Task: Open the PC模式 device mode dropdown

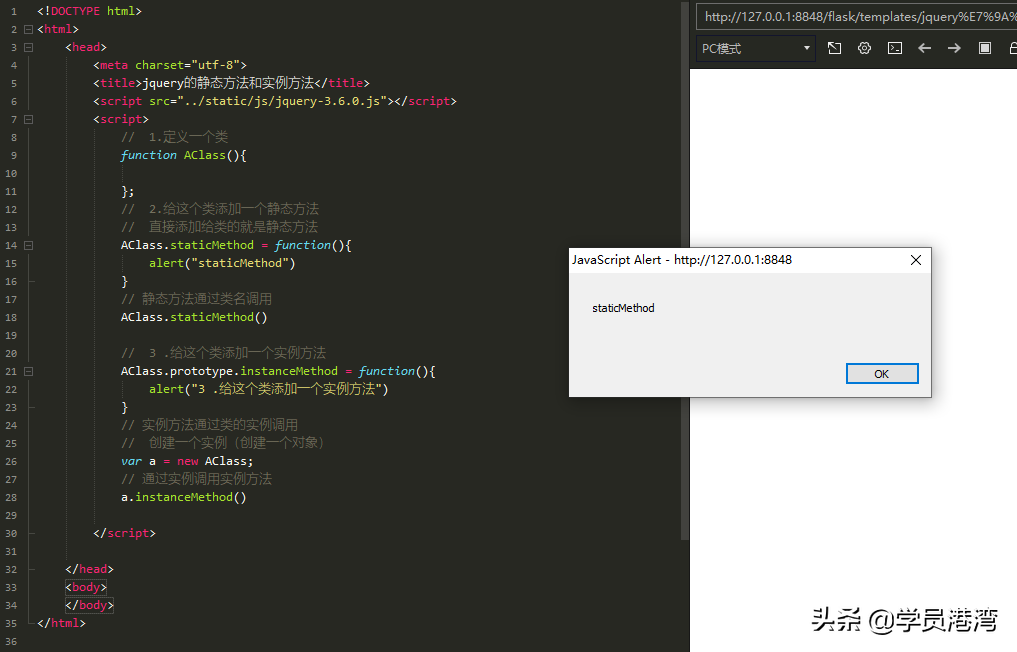Action: click(x=756, y=49)
